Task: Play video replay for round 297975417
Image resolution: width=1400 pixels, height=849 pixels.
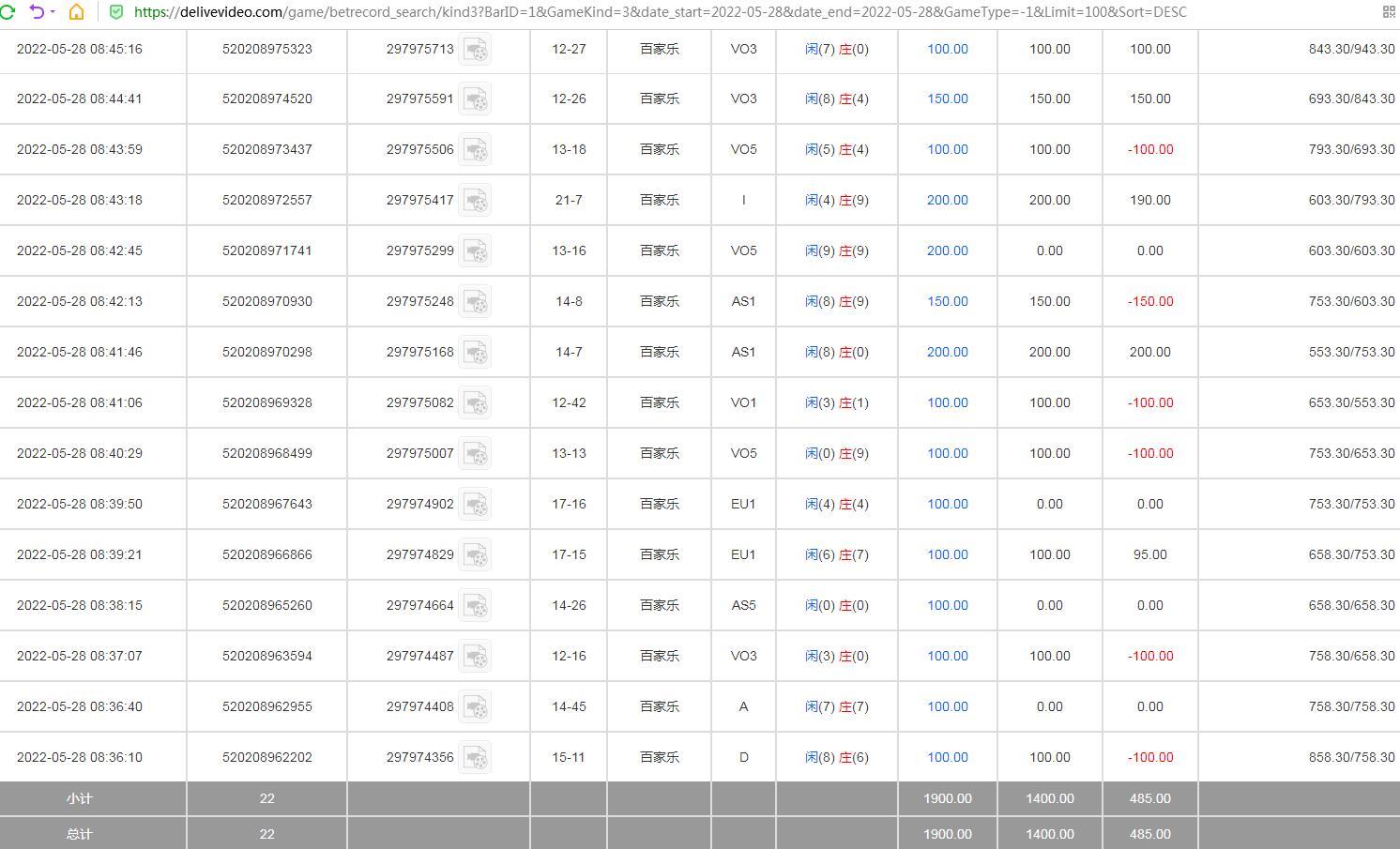Action: [476, 200]
